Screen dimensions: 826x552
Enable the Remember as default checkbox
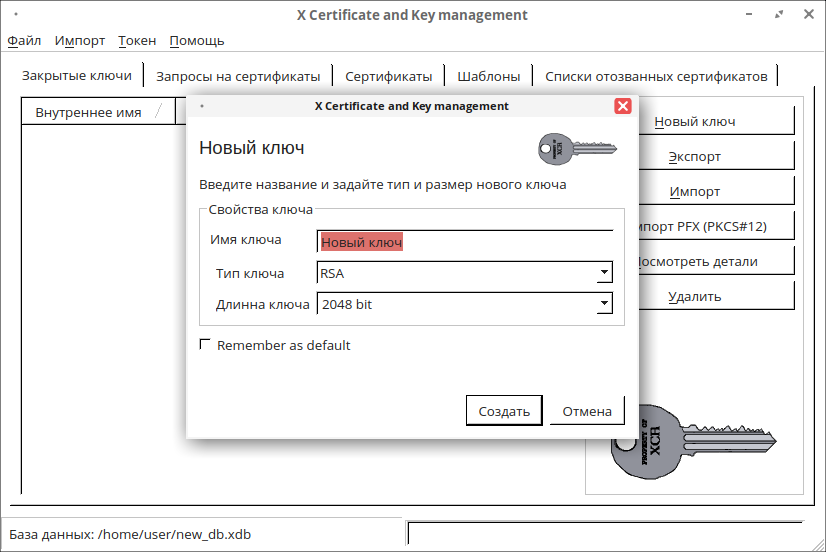coord(206,345)
